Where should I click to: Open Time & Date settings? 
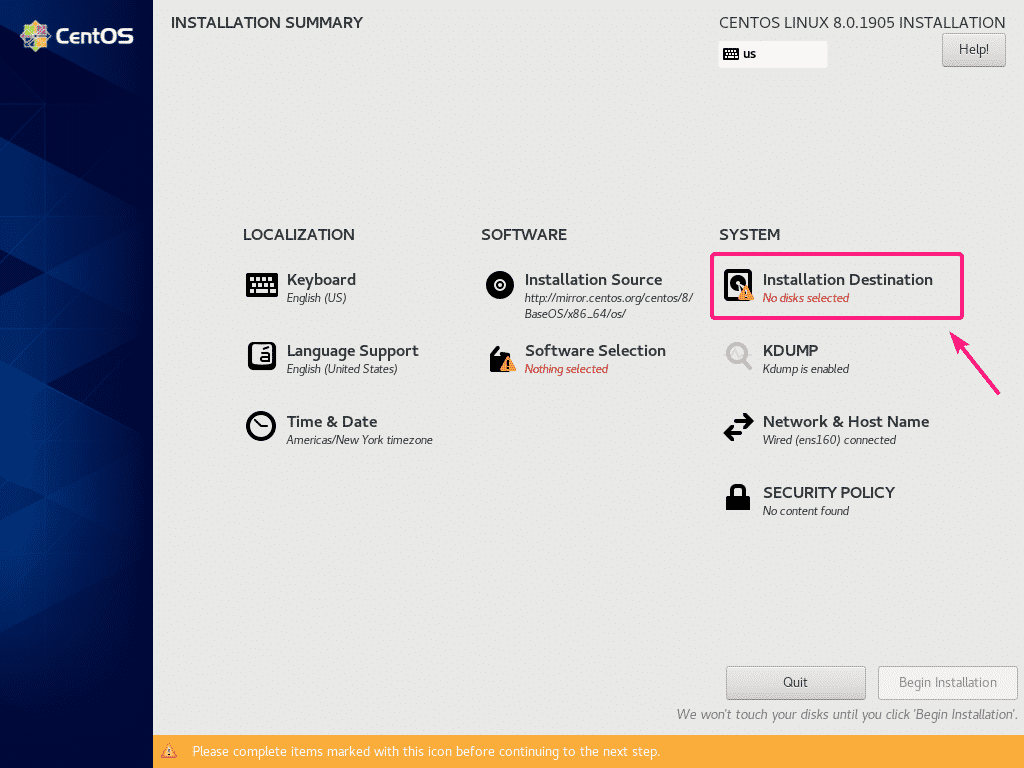tap(332, 422)
